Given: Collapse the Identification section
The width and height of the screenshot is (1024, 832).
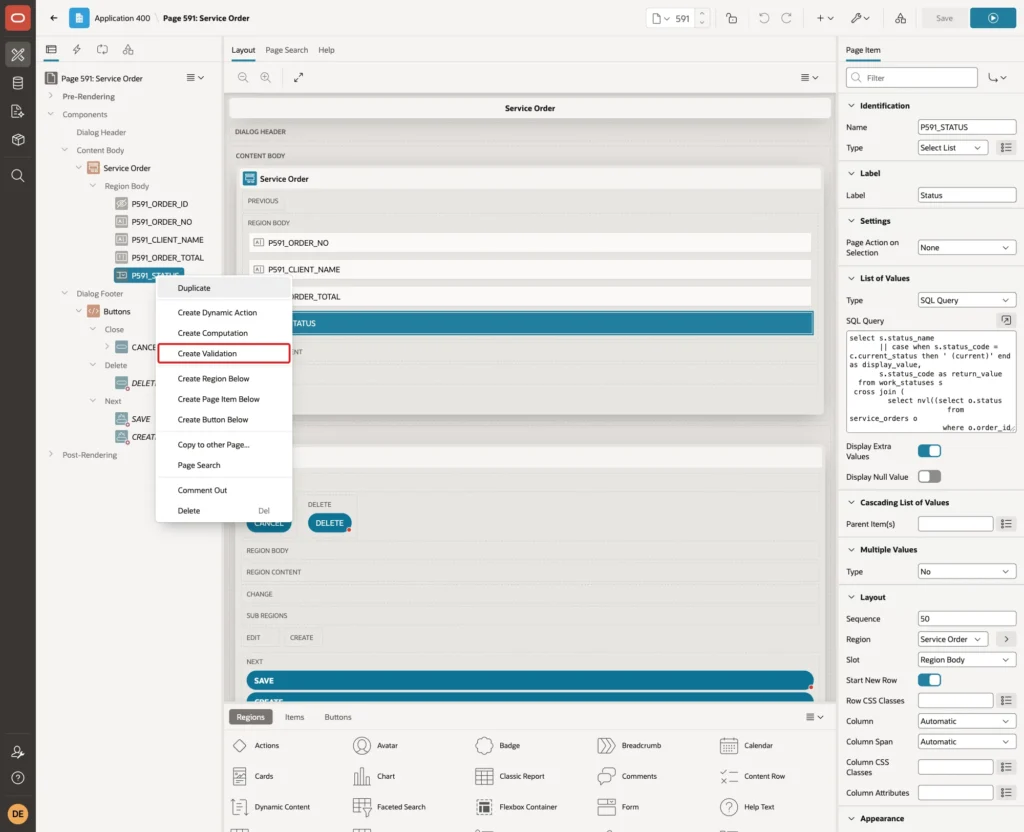Looking at the screenshot, I should click(x=851, y=105).
